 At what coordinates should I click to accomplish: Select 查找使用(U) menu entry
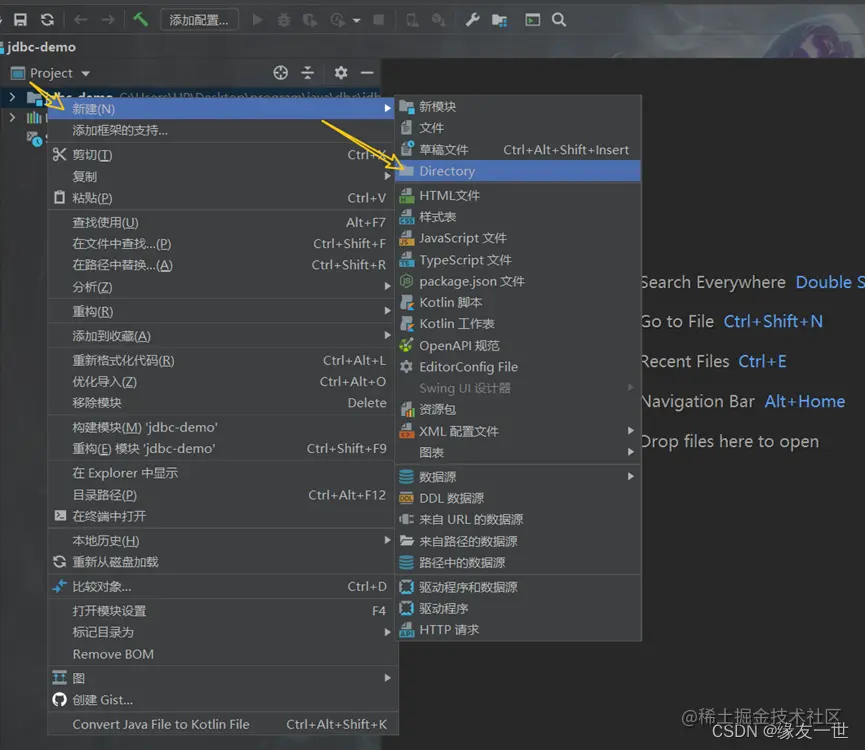(221, 222)
